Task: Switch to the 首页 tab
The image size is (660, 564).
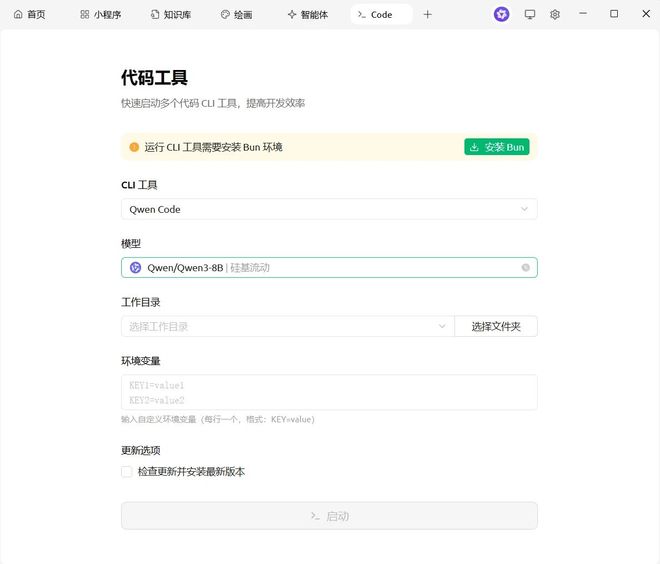Action: 30,15
